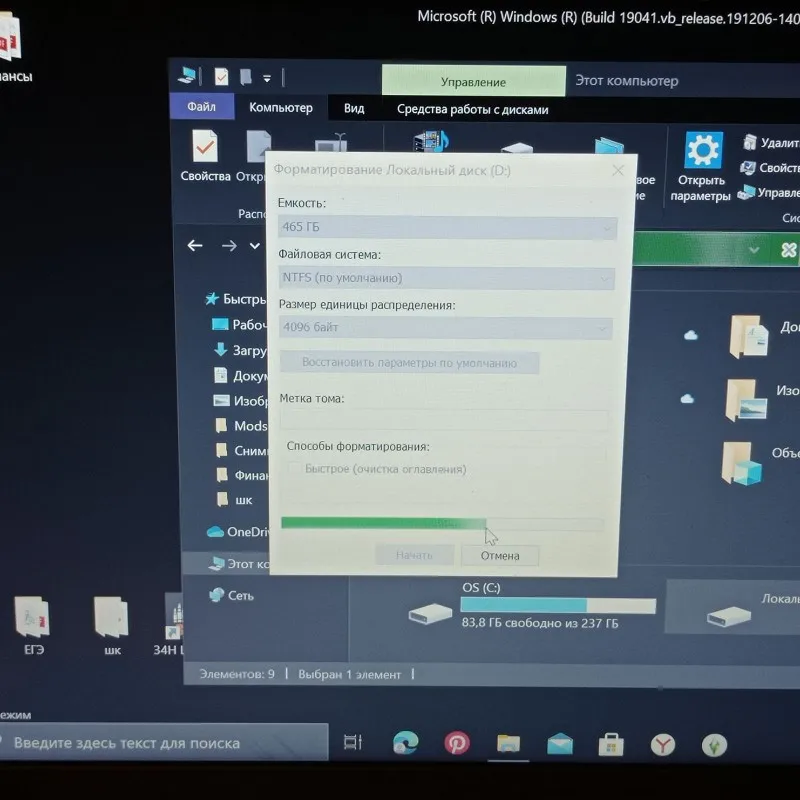Click Открыть параметры gear icon
The width and height of the screenshot is (800, 800).
point(702,166)
